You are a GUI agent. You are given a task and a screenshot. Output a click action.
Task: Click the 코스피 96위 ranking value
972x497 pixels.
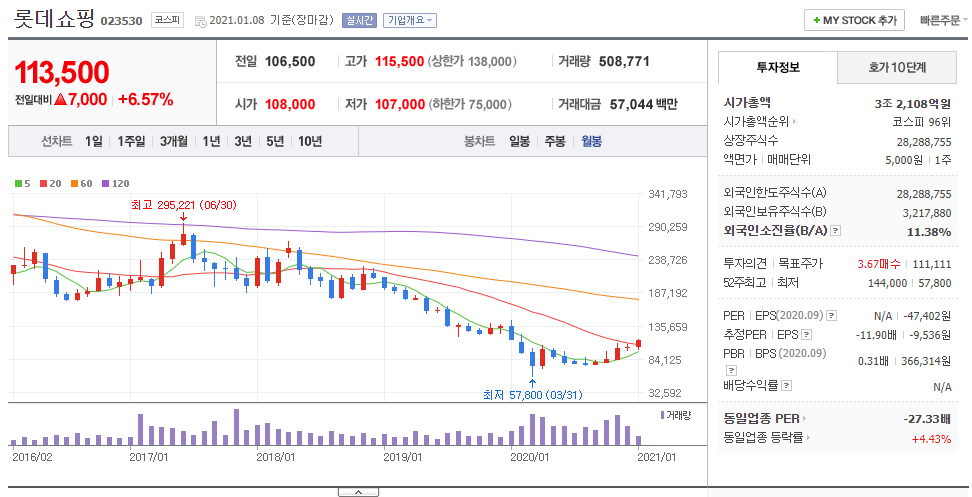click(922, 122)
